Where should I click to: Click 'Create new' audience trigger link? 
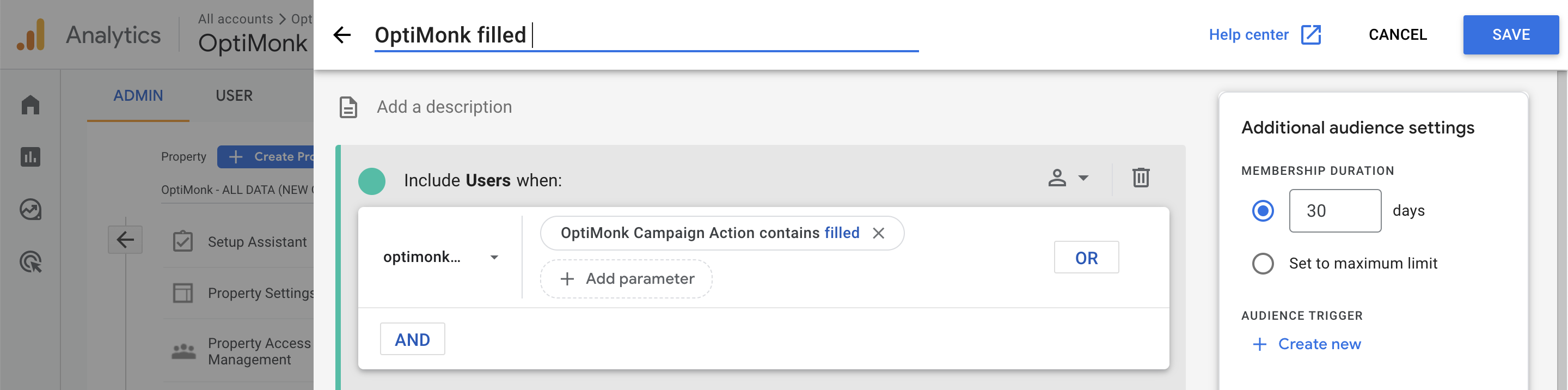1307,344
